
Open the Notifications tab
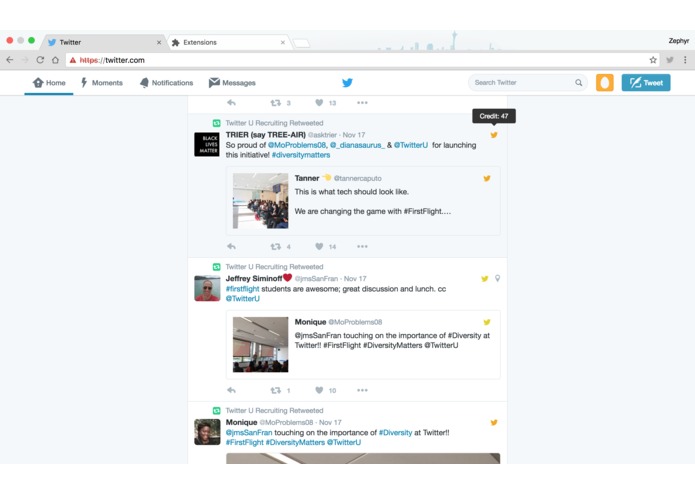[166, 82]
